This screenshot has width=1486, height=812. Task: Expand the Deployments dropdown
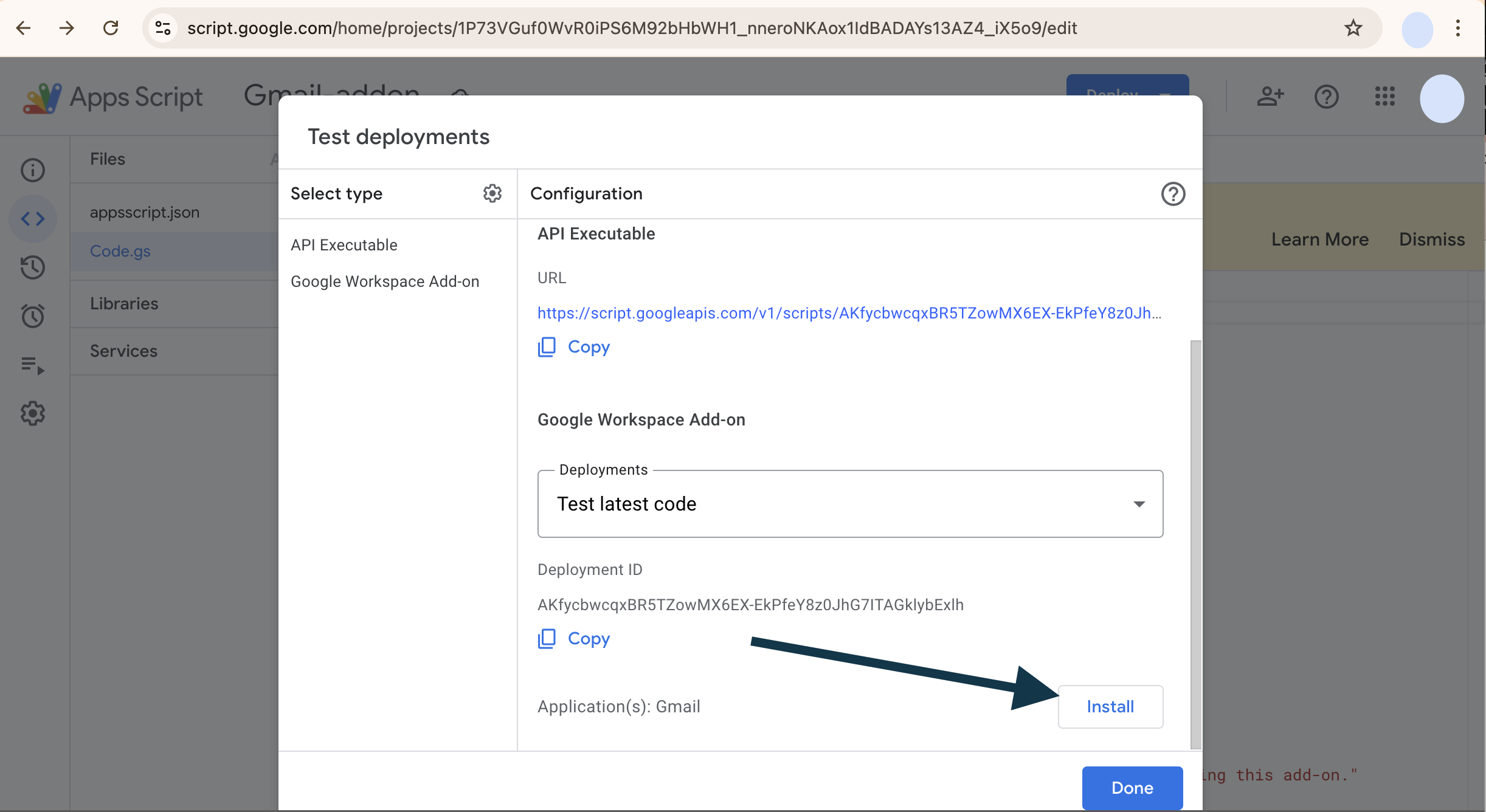point(850,504)
